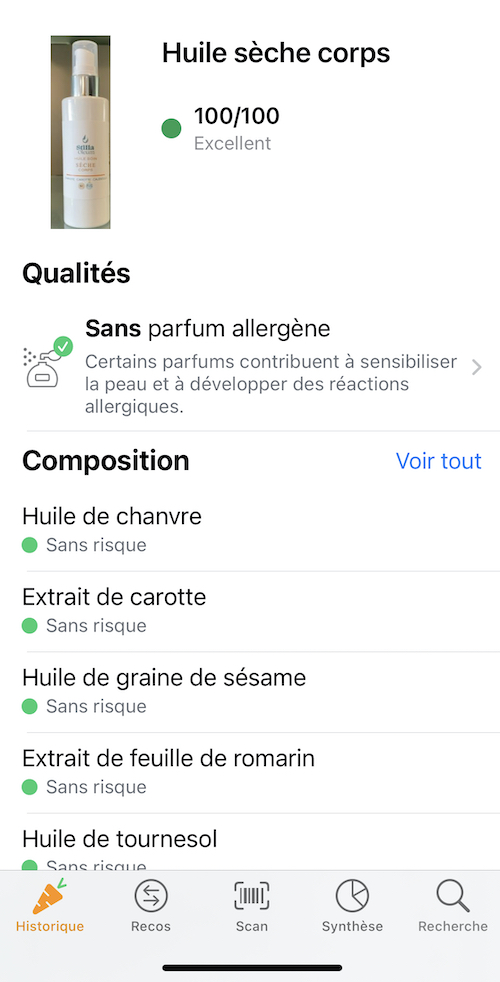Viewport: 500px width, 982px height.
Task: Open the Historique carrot tab
Action: [x=49, y=905]
